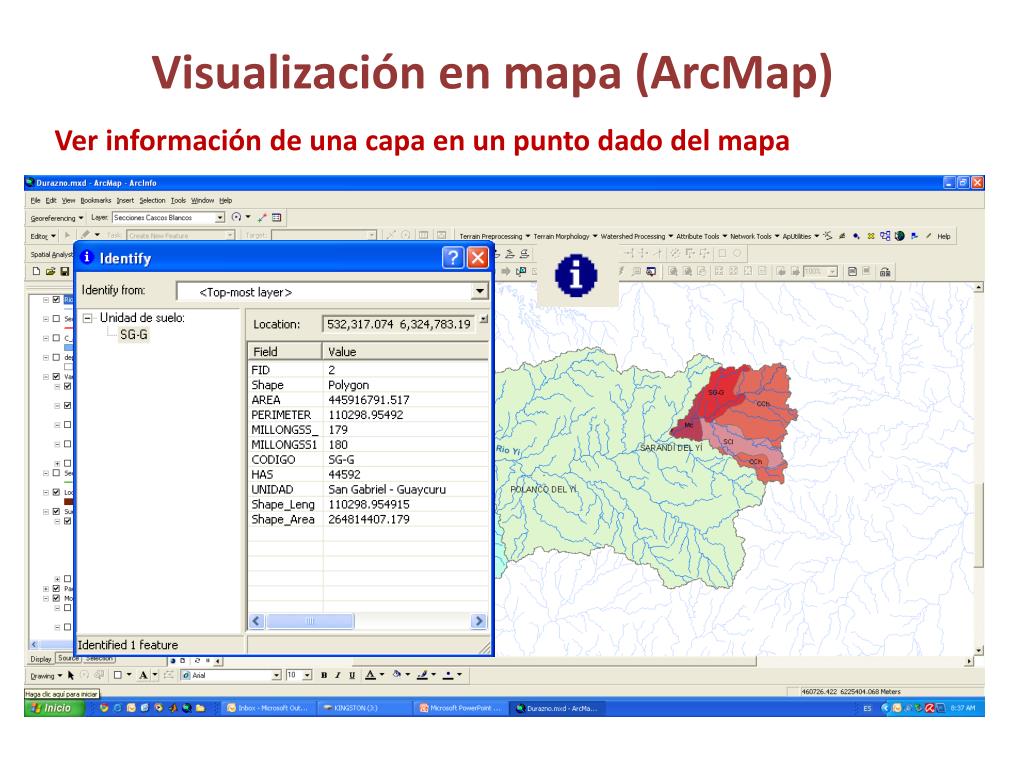Open the File menu
The height and width of the screenshot is (768, 1024).
pyautogui.click(x=35, y=200)
